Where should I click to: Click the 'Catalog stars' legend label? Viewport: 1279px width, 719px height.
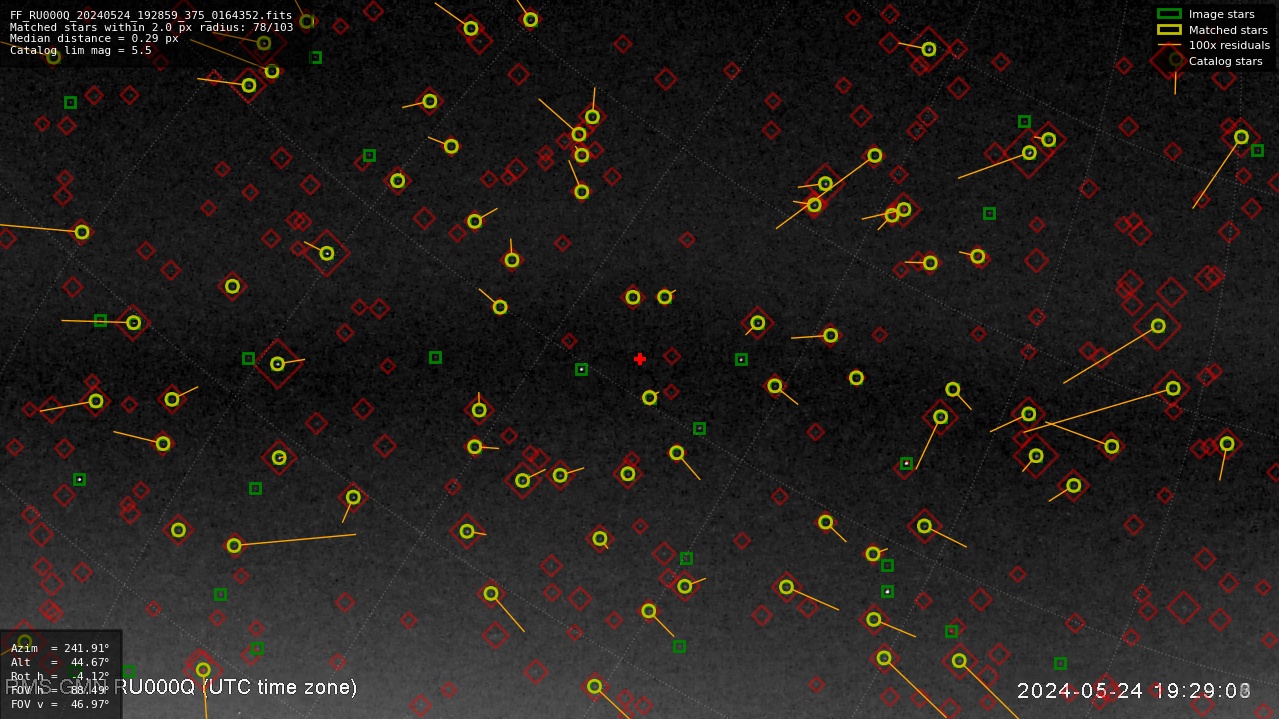[x=1226, y=61]
